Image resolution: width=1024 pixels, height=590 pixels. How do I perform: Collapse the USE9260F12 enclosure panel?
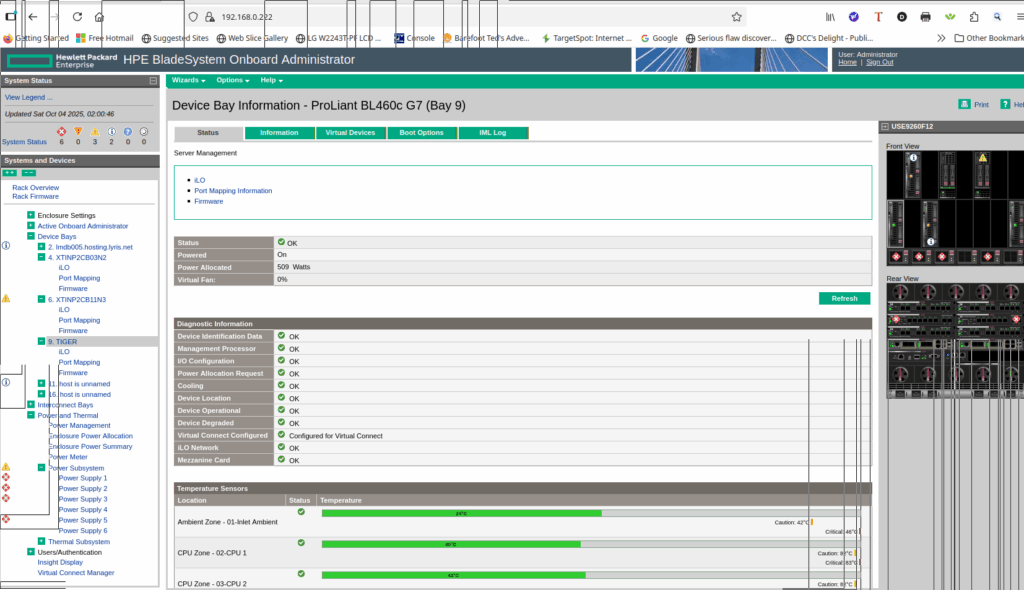point(883,127)
